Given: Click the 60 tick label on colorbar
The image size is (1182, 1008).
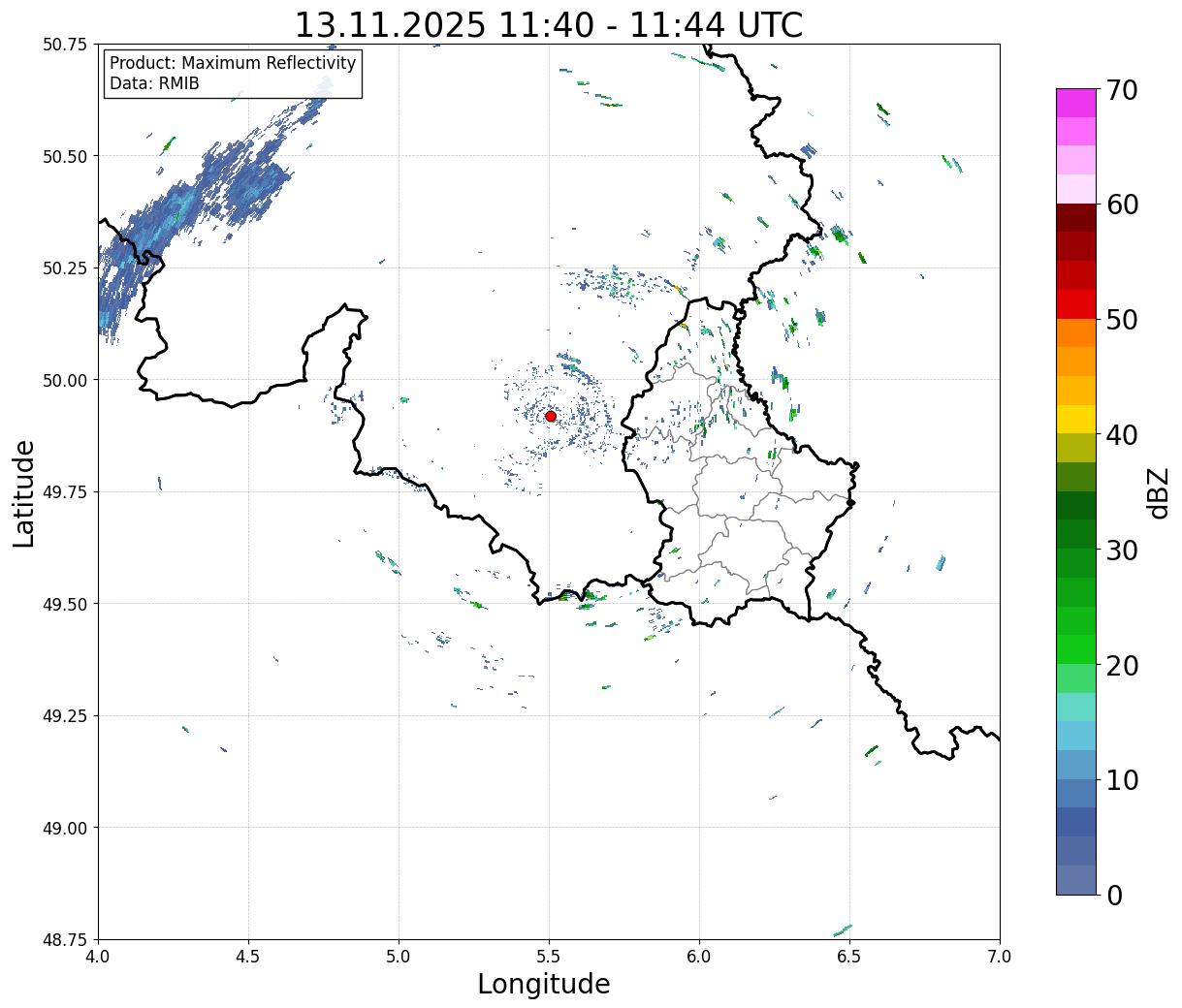Looking at the screenshot, I should (x=1121, y=205).
